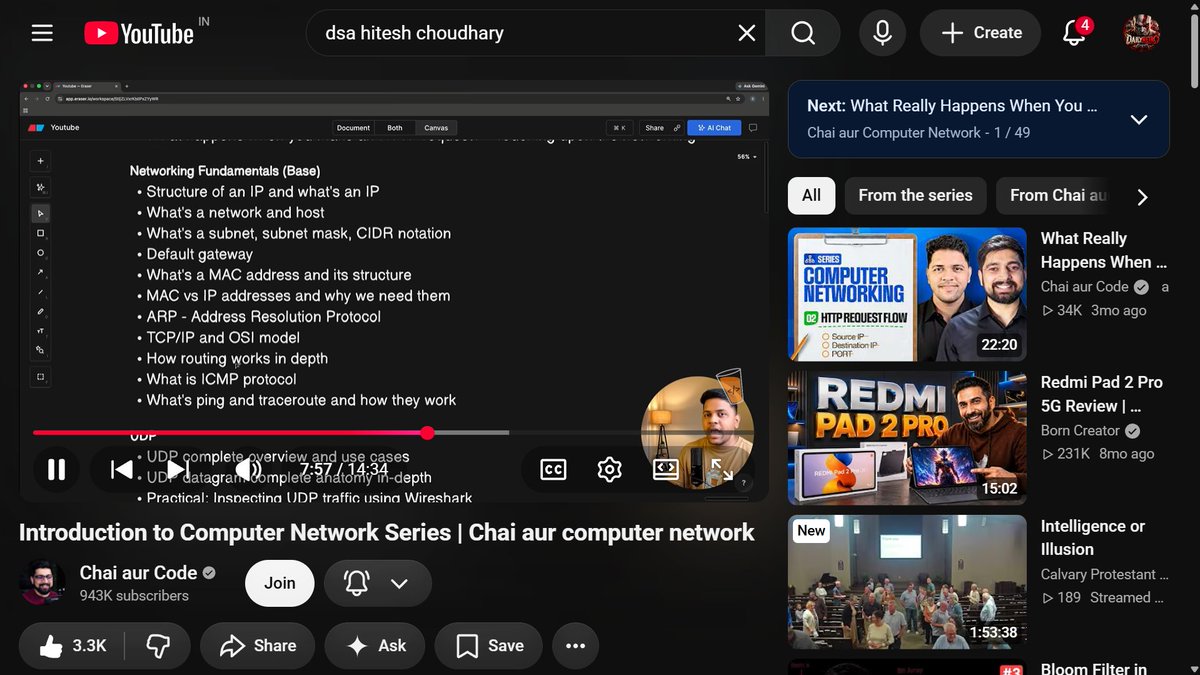This screenshot has height=675, width=1200.
Task: Share the video
Action: click(258, 646)
